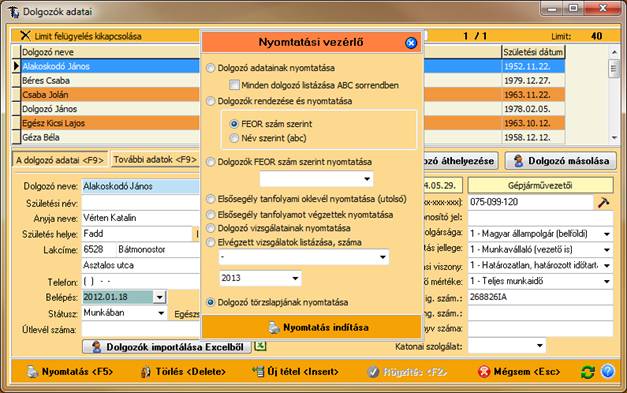Open the Munkavállaló (vezető is) dropdown

point(607,249)
